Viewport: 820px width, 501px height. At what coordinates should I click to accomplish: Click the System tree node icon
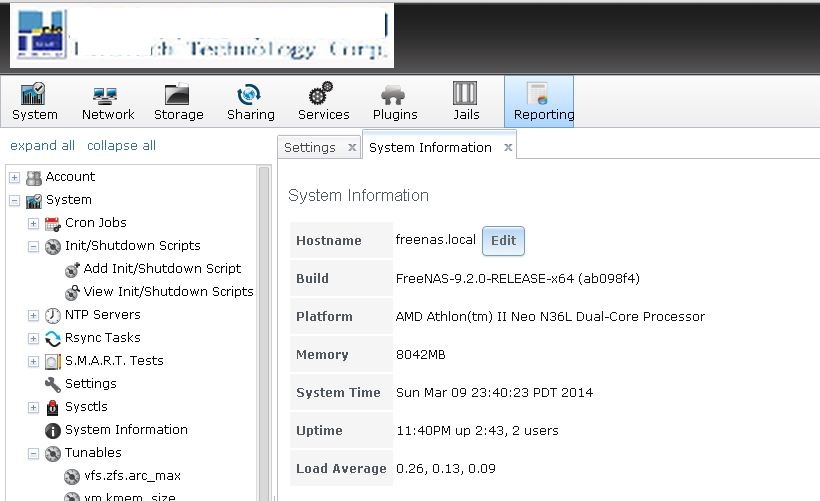(x=33, y=201)
